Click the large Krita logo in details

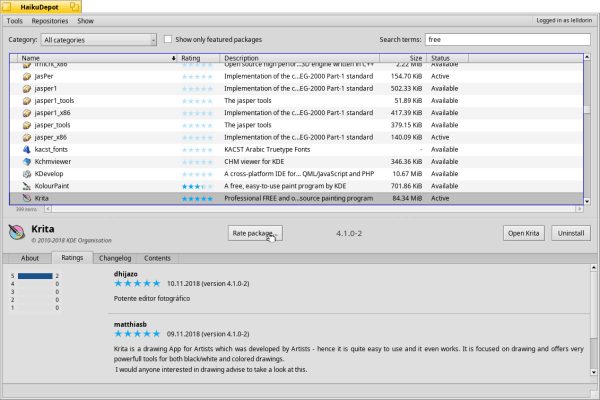pos(18,233)
